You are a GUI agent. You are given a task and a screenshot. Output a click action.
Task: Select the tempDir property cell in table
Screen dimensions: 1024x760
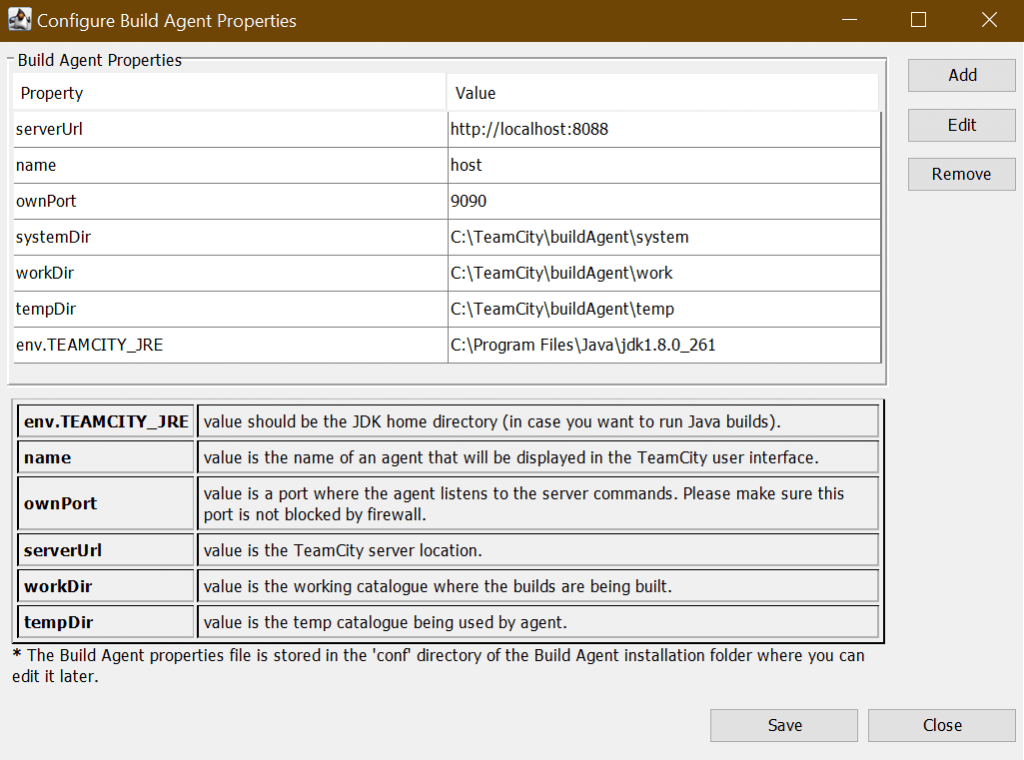coord(230,309)
